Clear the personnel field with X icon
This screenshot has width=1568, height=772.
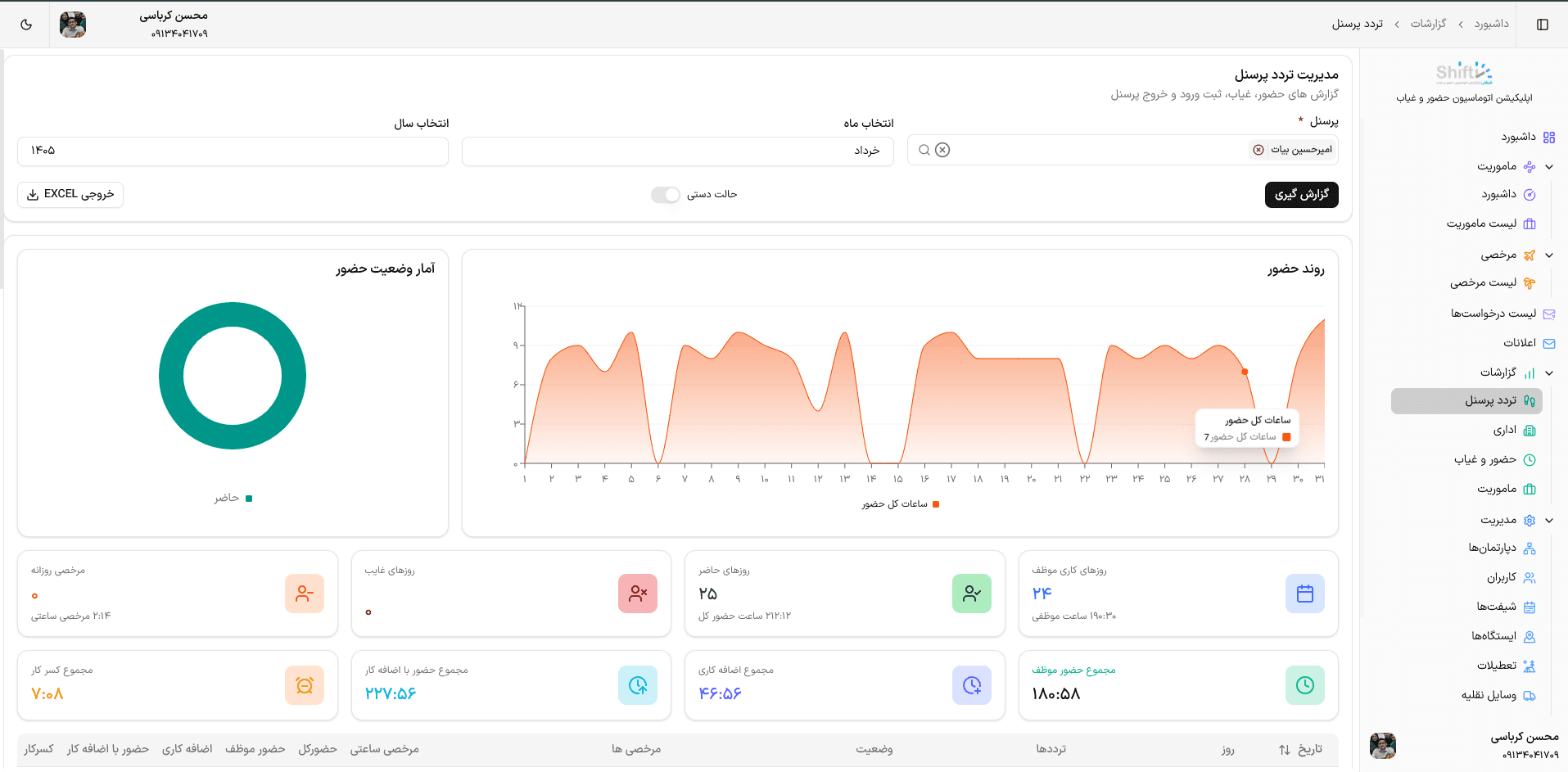point(942,150)
